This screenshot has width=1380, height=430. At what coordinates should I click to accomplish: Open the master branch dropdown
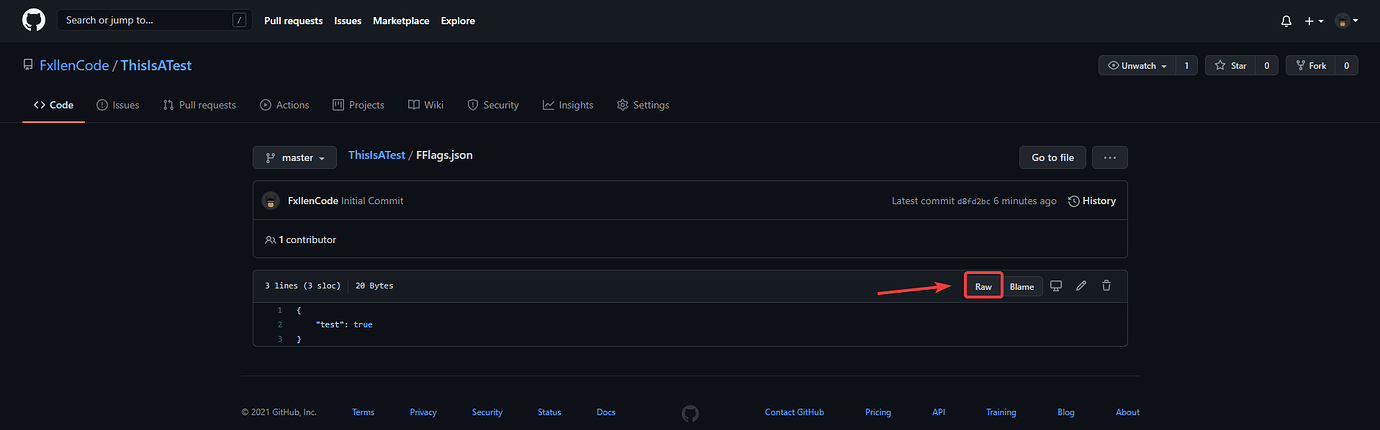click(295, 158)
